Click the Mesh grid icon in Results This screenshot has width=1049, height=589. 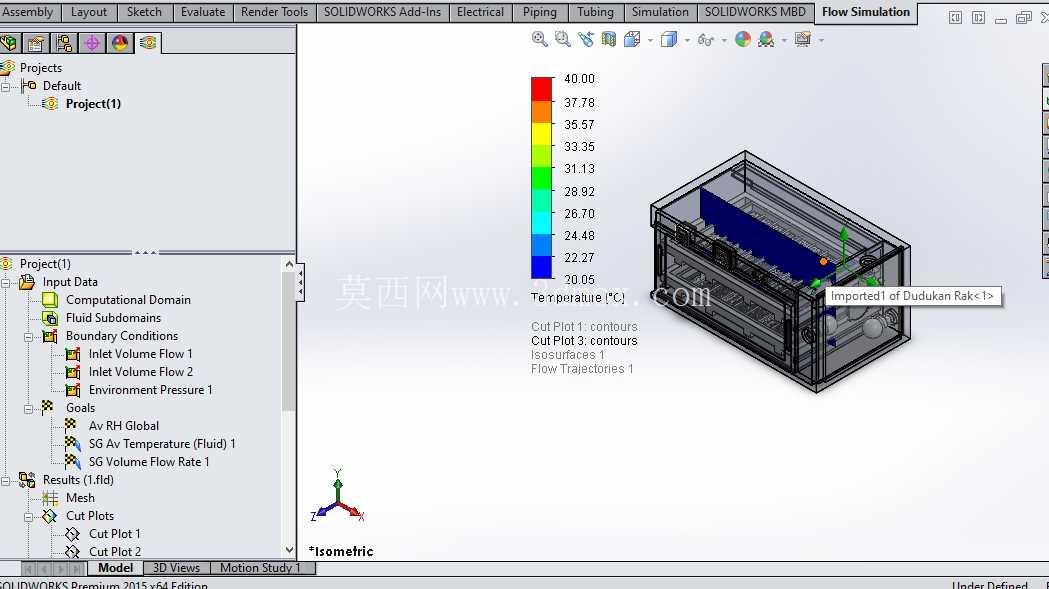pyautogui.click(x=50, y=498)
